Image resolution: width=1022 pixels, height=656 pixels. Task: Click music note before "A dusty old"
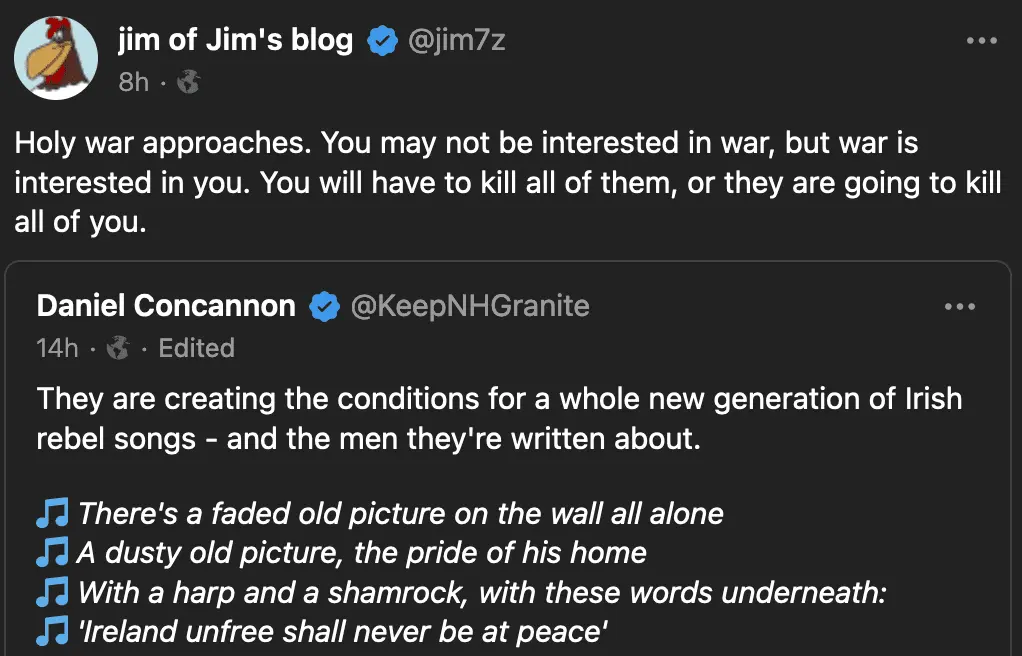[52, 553]
